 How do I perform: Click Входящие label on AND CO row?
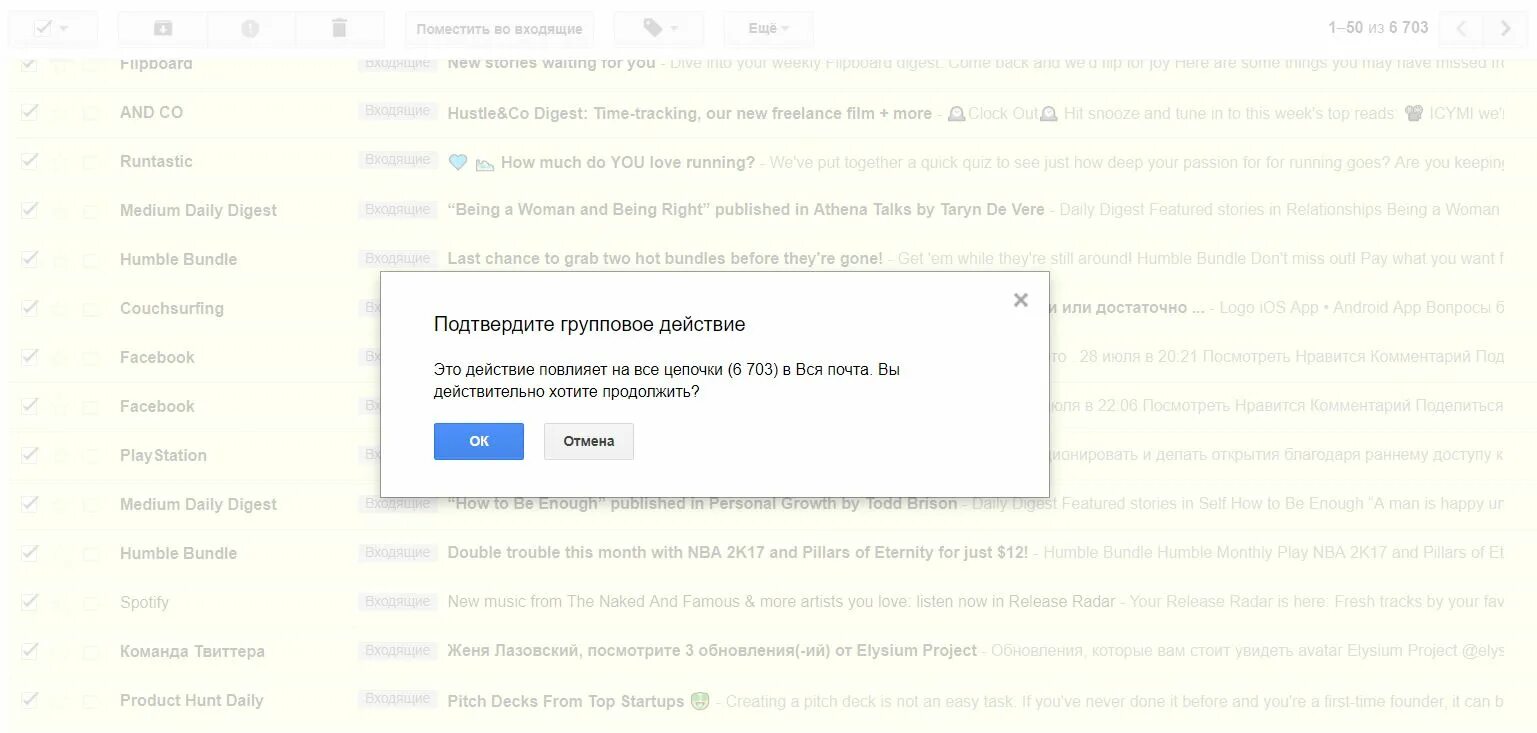click(397, 111)
